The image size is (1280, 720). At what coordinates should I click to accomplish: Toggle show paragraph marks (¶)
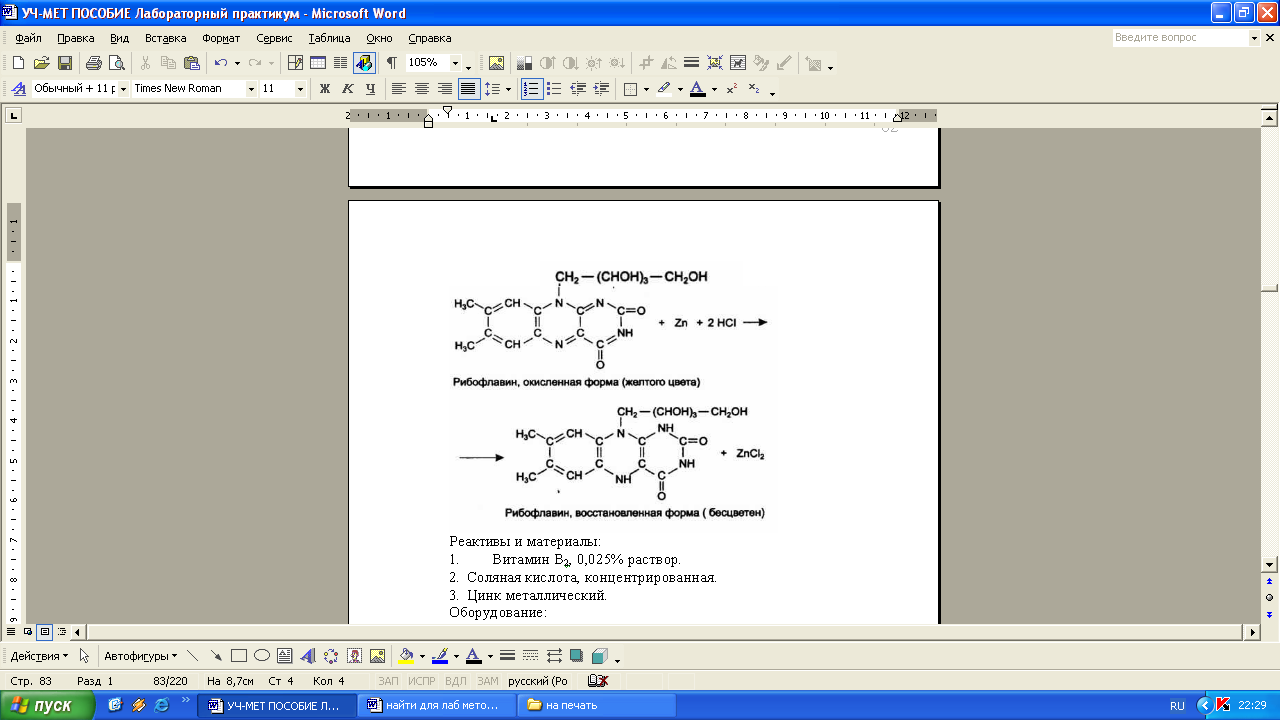391,63
